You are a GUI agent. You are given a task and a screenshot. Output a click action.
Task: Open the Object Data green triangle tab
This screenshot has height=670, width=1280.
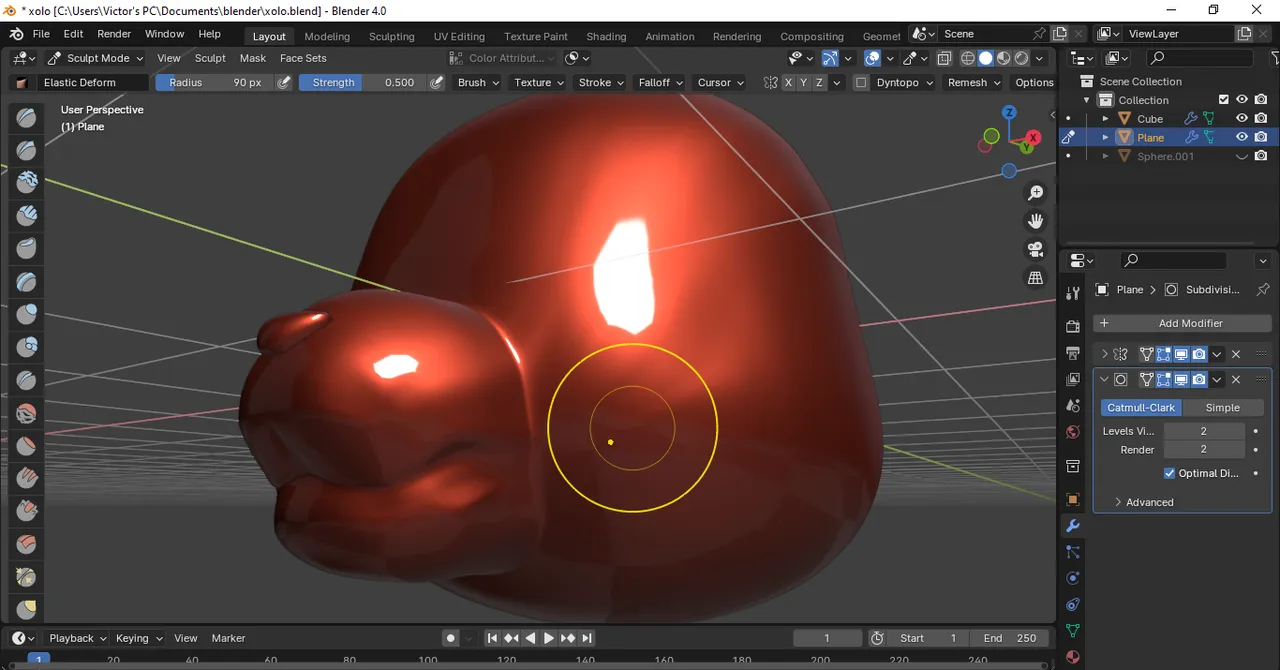click(1073, 631)
